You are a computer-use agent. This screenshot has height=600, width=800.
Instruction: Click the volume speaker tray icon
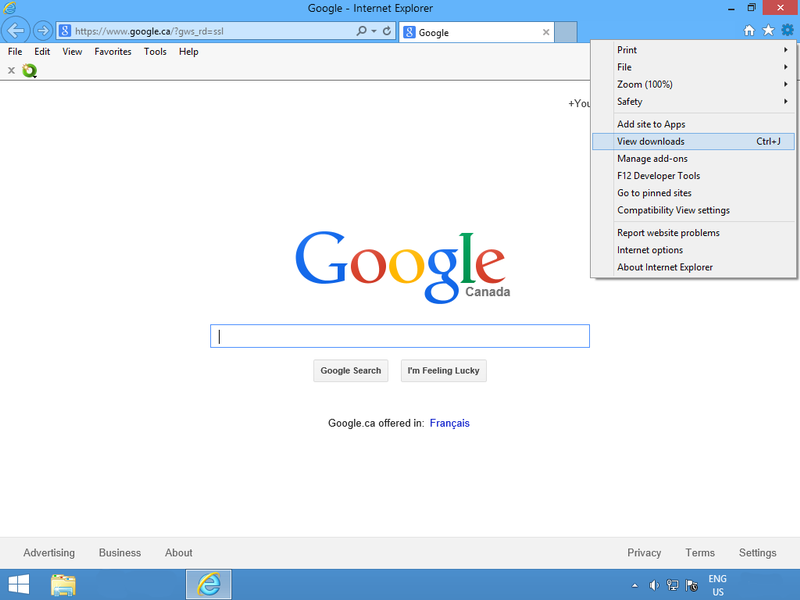tap(654, 585)
